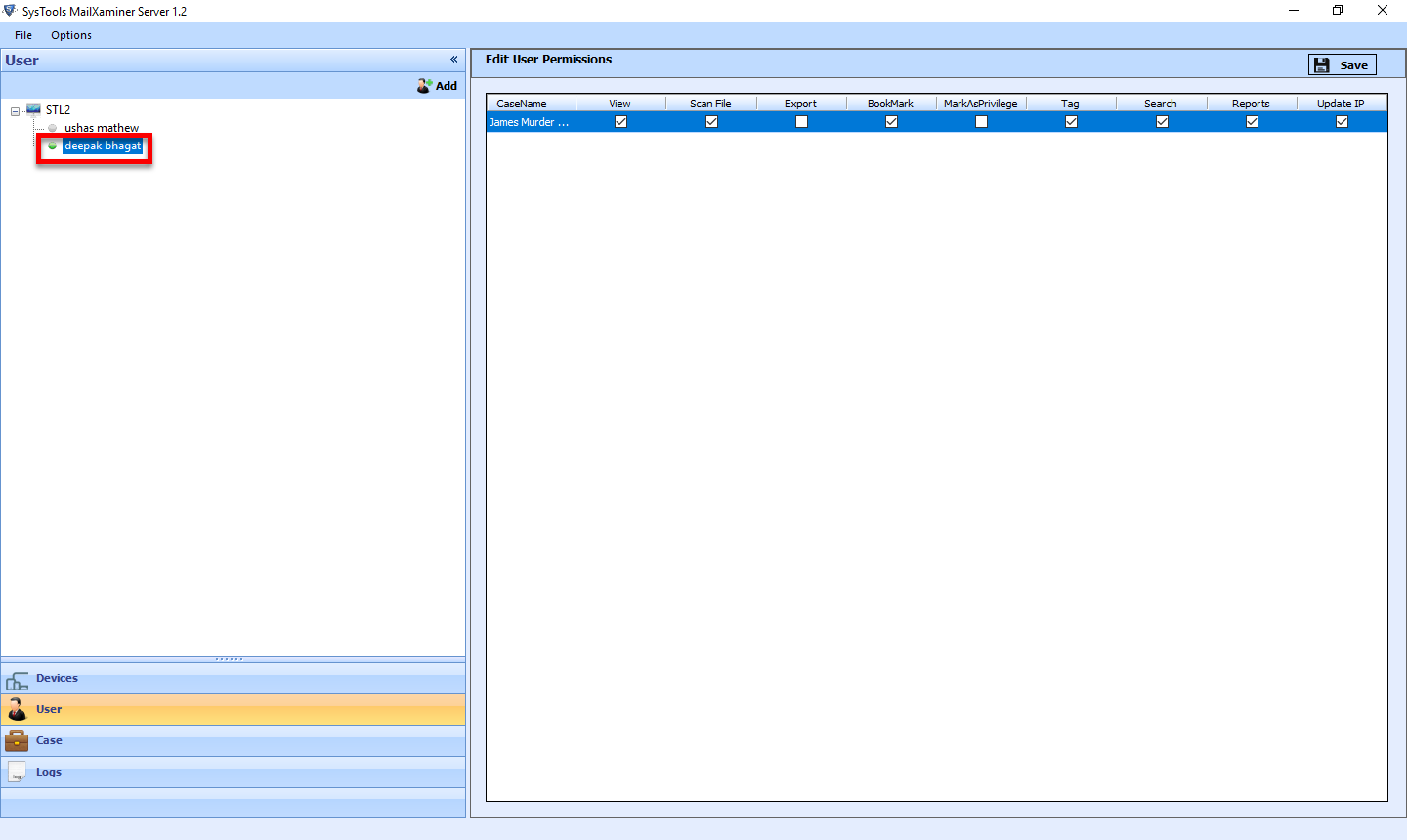
Task: Toggle Reports permission checkbox
Action: pos(1252,122)
